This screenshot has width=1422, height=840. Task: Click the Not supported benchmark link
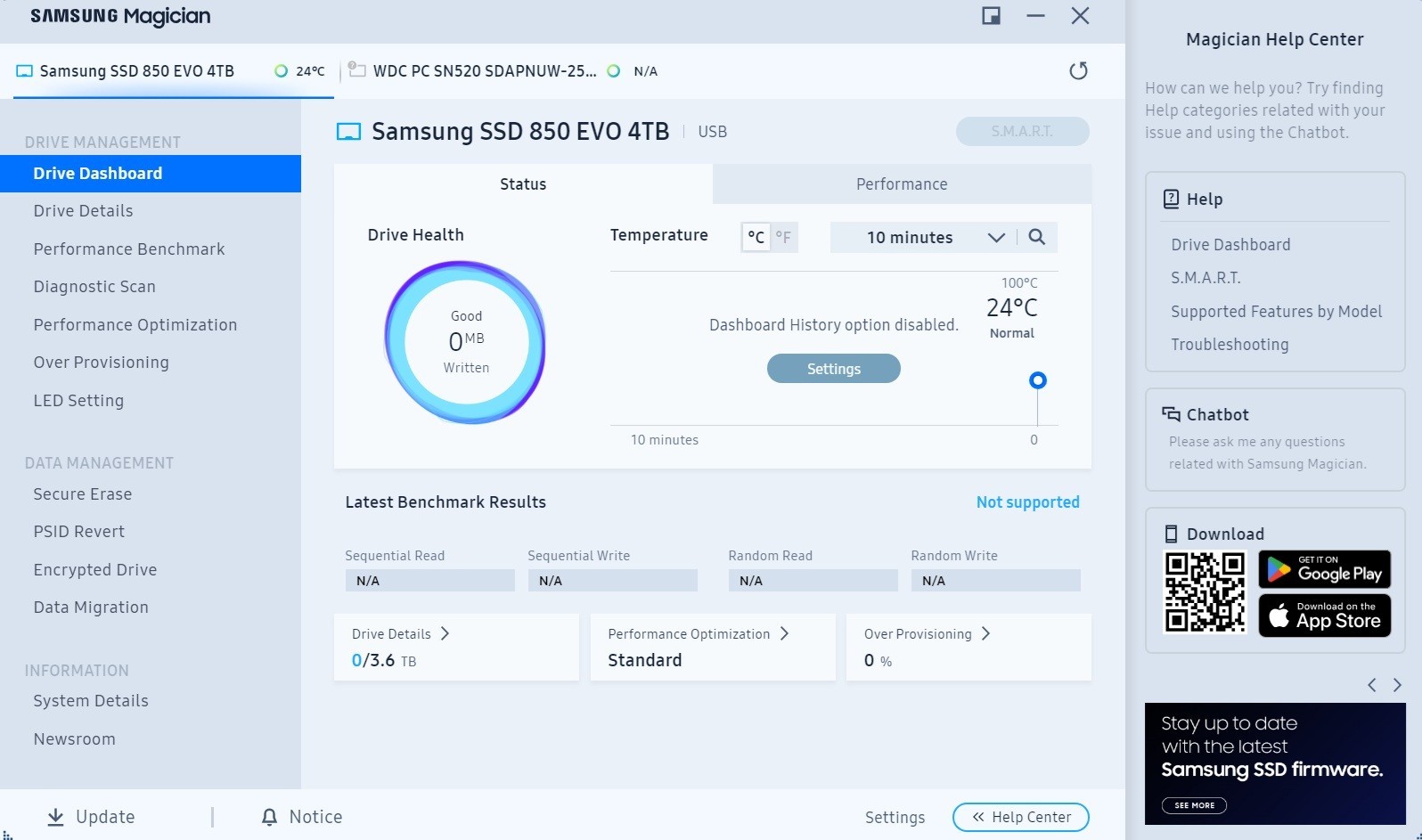coord(1027,502)
